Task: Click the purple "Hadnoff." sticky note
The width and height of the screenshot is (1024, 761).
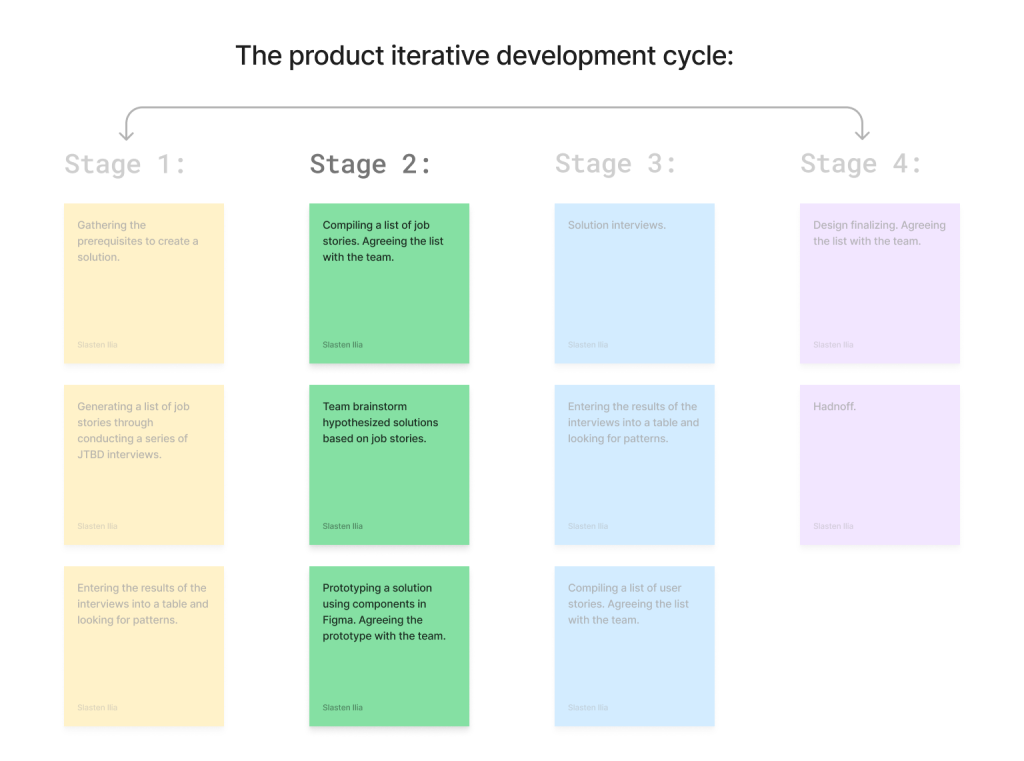Action: coord(880,465)
